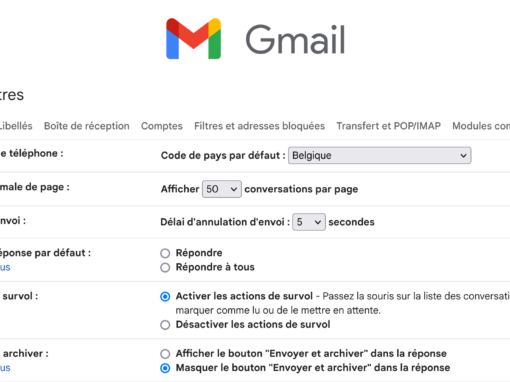
Task: Select the Répondre radio button
Action: [x=165, y=253]
